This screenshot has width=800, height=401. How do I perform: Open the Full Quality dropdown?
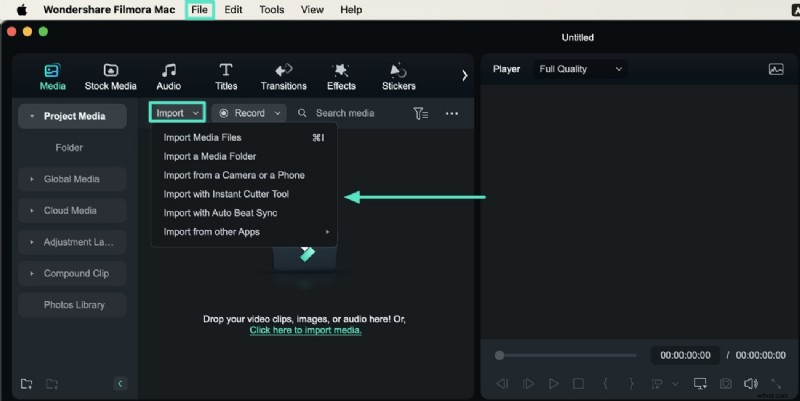pyautogui.click(x=581, y=69)
